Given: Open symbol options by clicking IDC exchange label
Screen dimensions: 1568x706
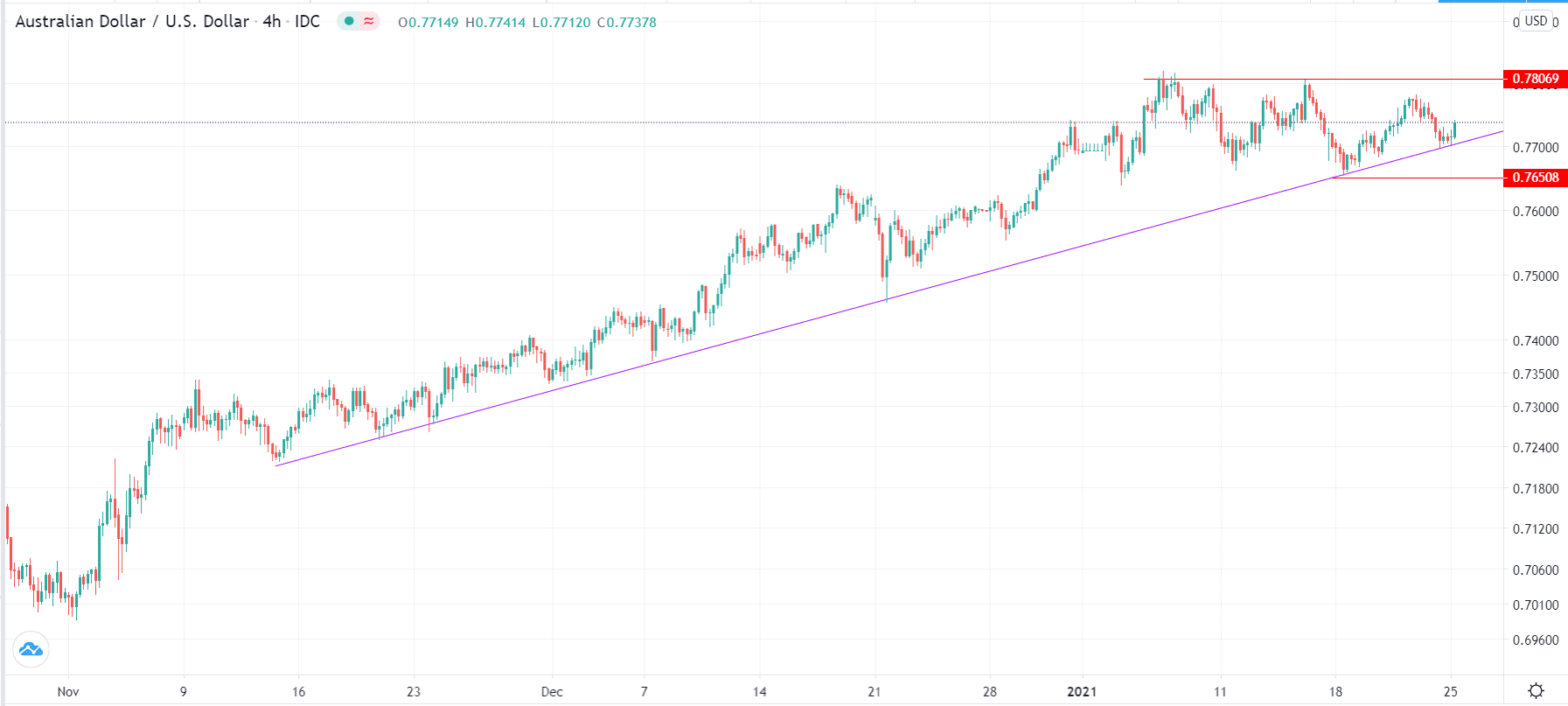Looking at the screenshot, I should tap(308, 22).
